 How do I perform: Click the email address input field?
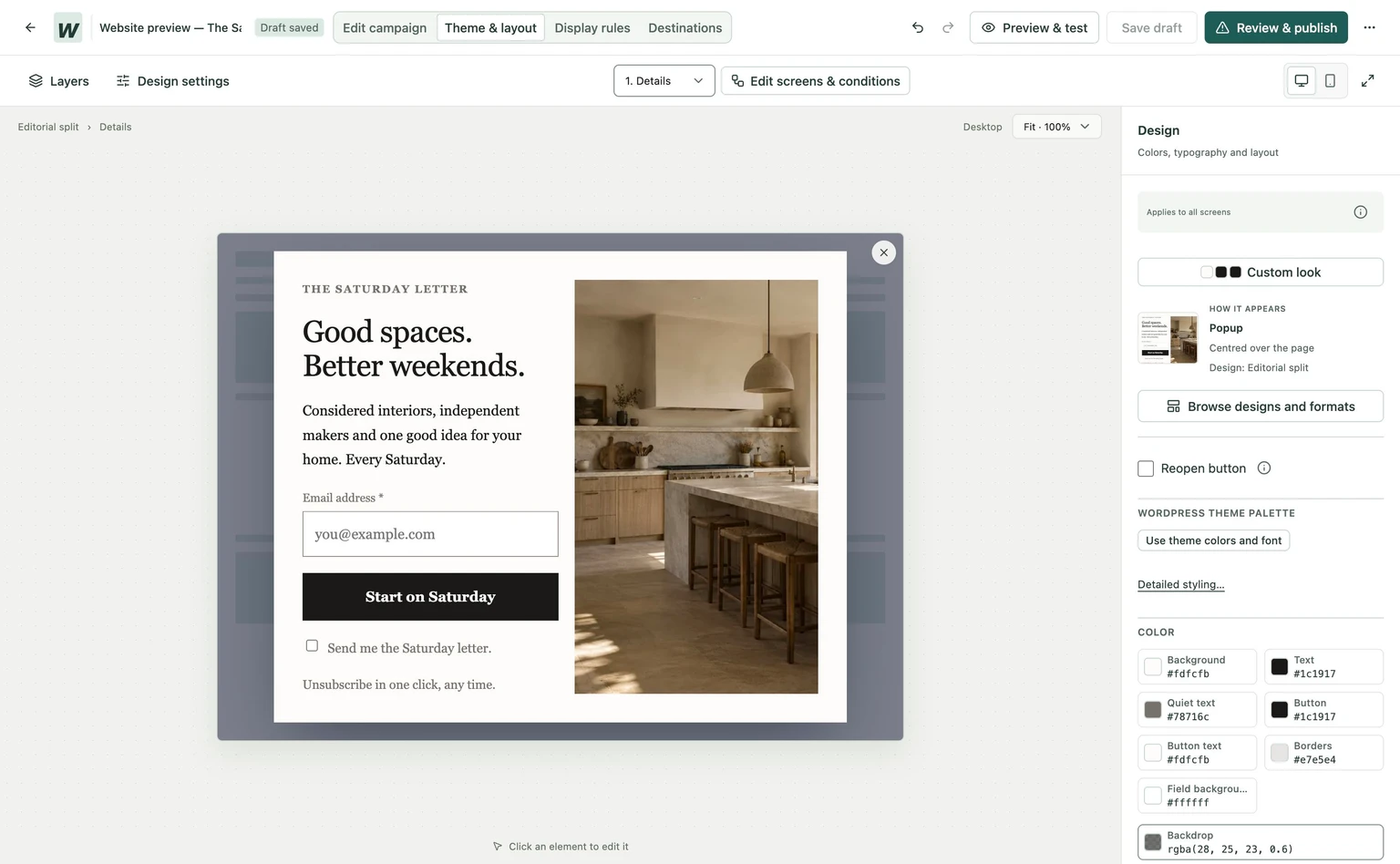430,534
